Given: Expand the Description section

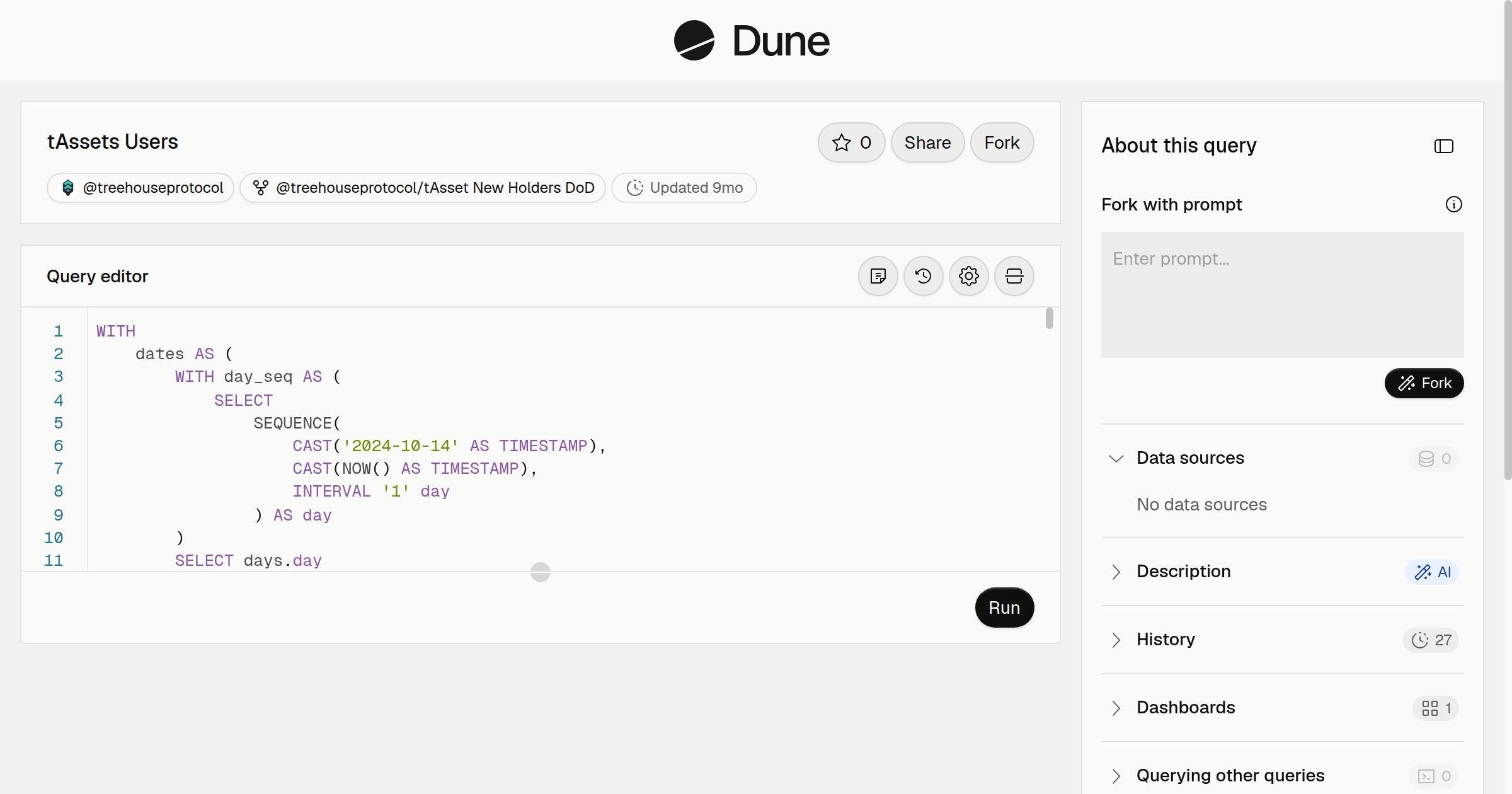Looking at the screenshot, I should coord(1116,572).
